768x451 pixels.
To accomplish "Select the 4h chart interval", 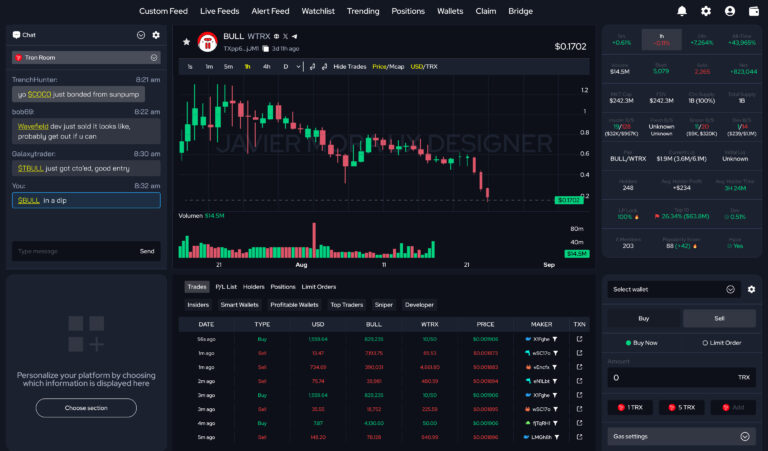I will coord(266,67).
